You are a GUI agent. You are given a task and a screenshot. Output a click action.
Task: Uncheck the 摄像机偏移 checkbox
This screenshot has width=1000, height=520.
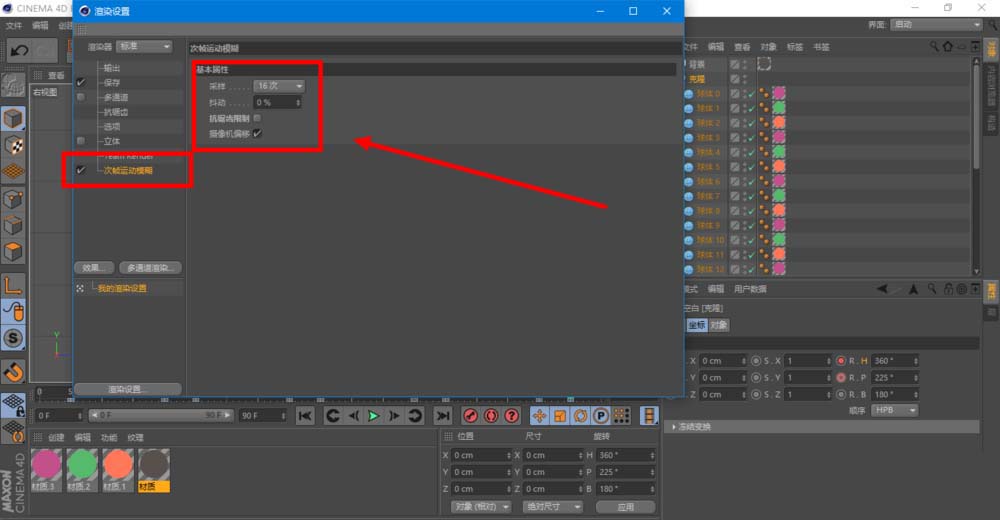coord(257,133)
